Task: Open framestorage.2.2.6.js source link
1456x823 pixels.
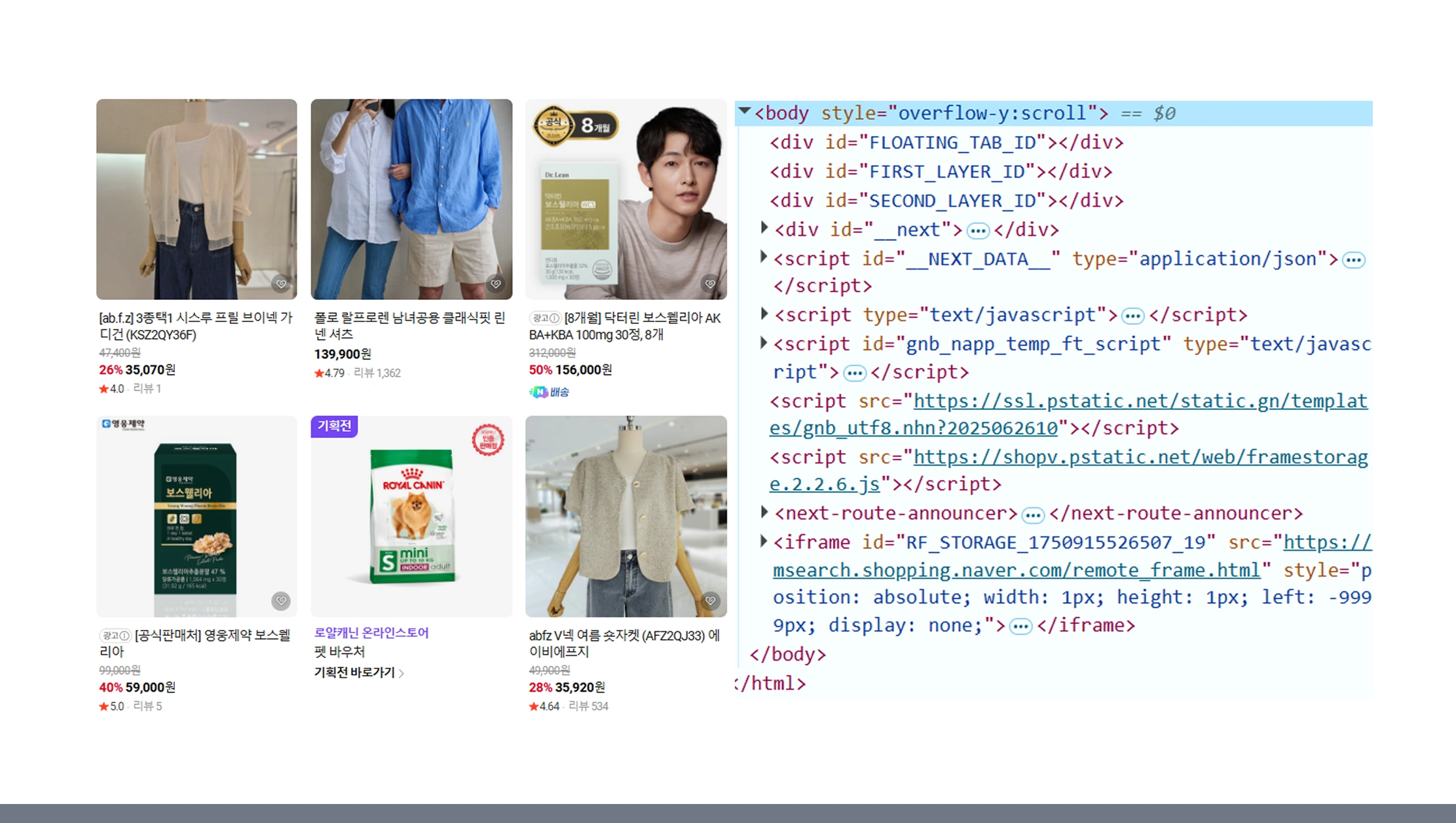Action: 1140,457
